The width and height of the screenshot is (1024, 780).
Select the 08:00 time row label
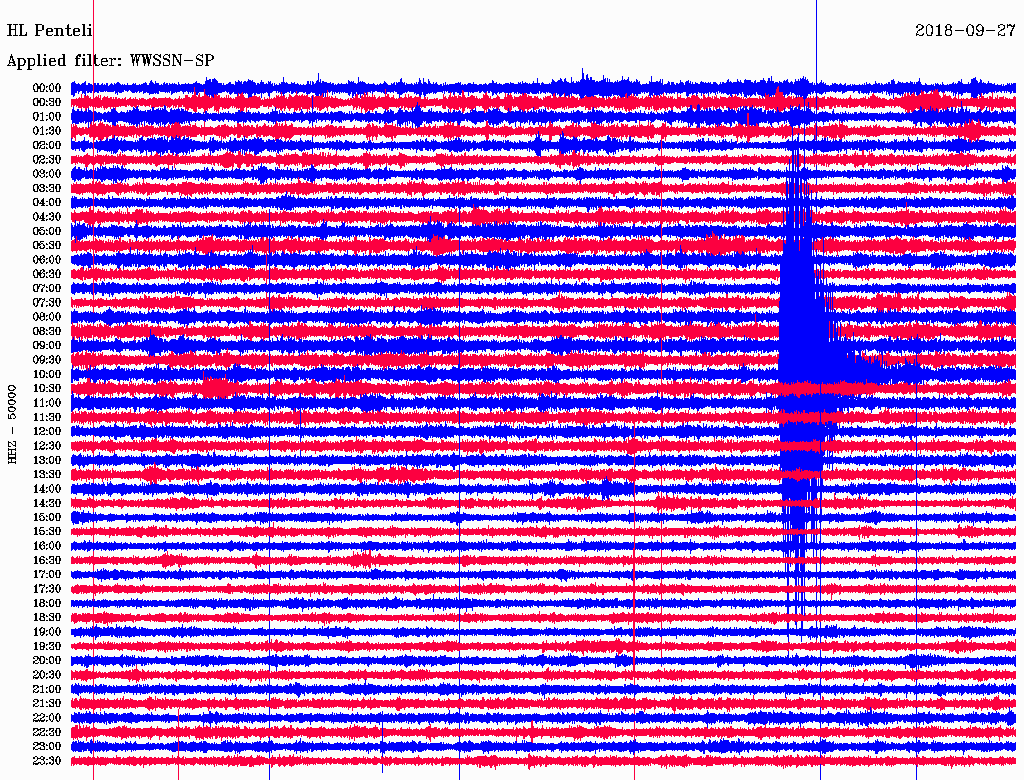(46, 317)
